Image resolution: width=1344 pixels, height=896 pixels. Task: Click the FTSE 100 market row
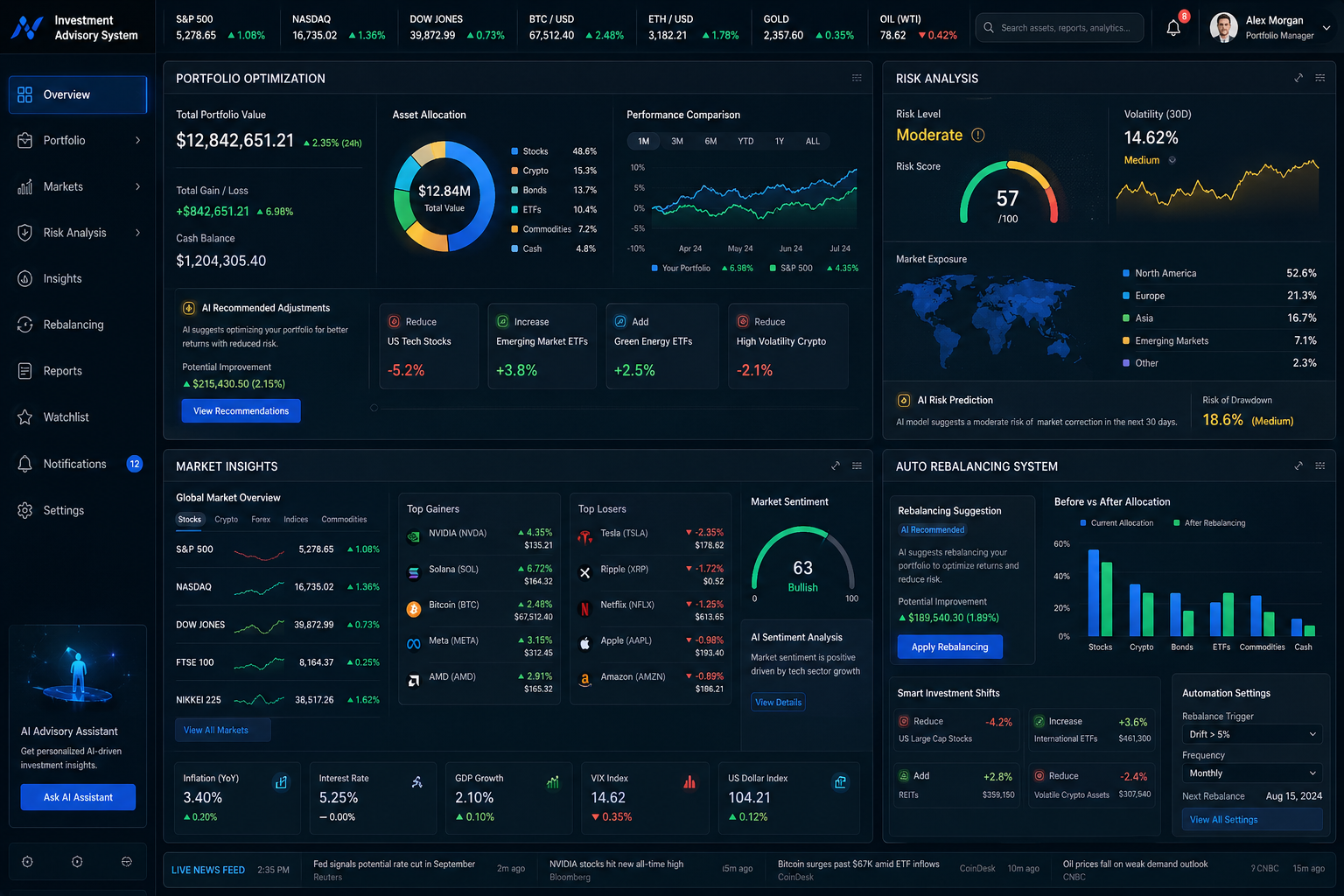277,662
